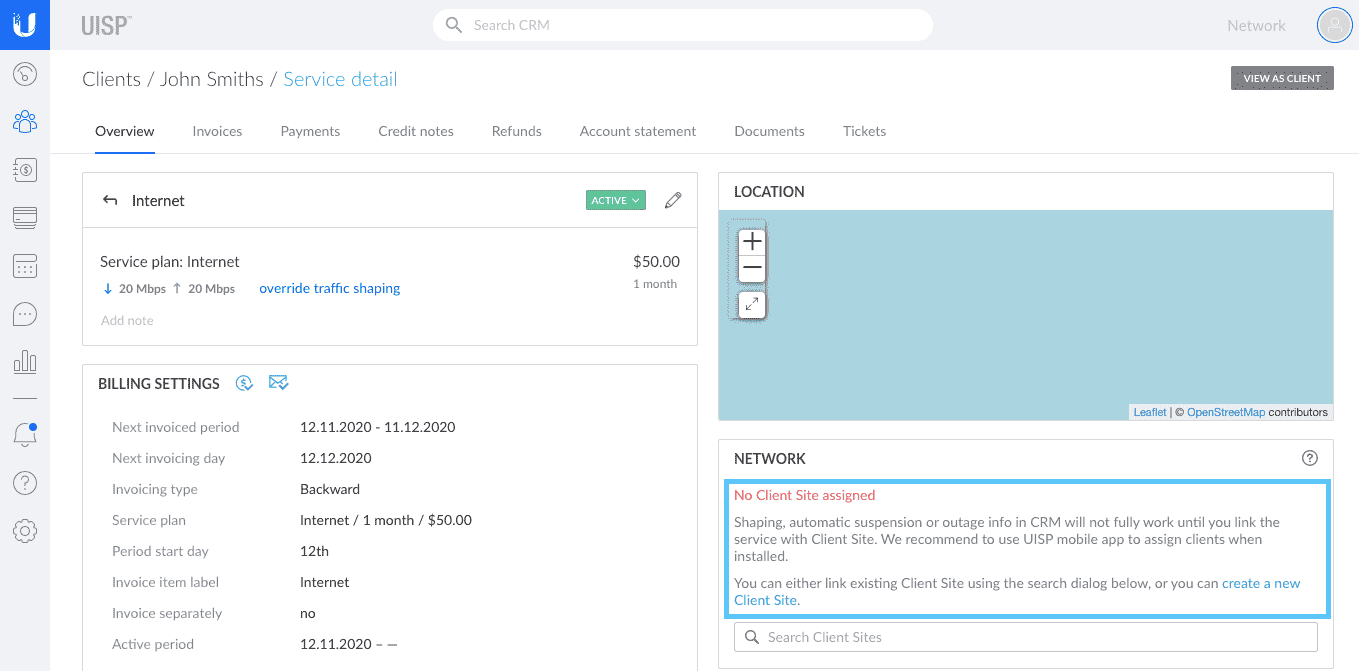Open the notifications bell icon

coord(25,434)
